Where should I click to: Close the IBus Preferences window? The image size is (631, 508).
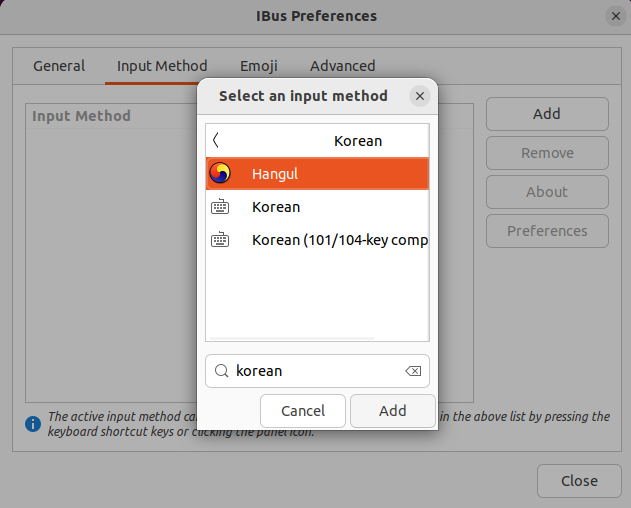616,16
